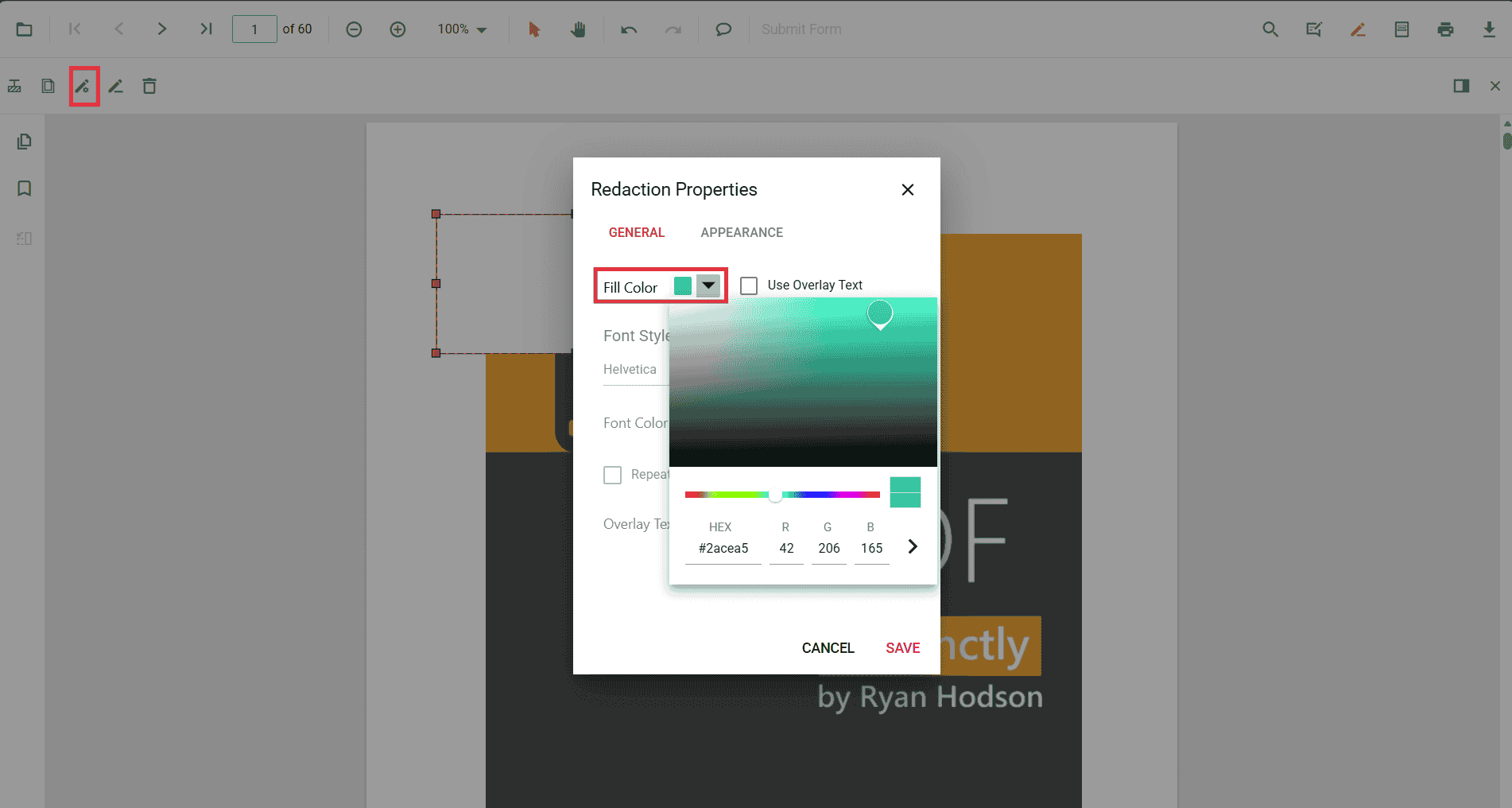
Task: Switch to the APPEARANCE tab
Action: point(741,232)
